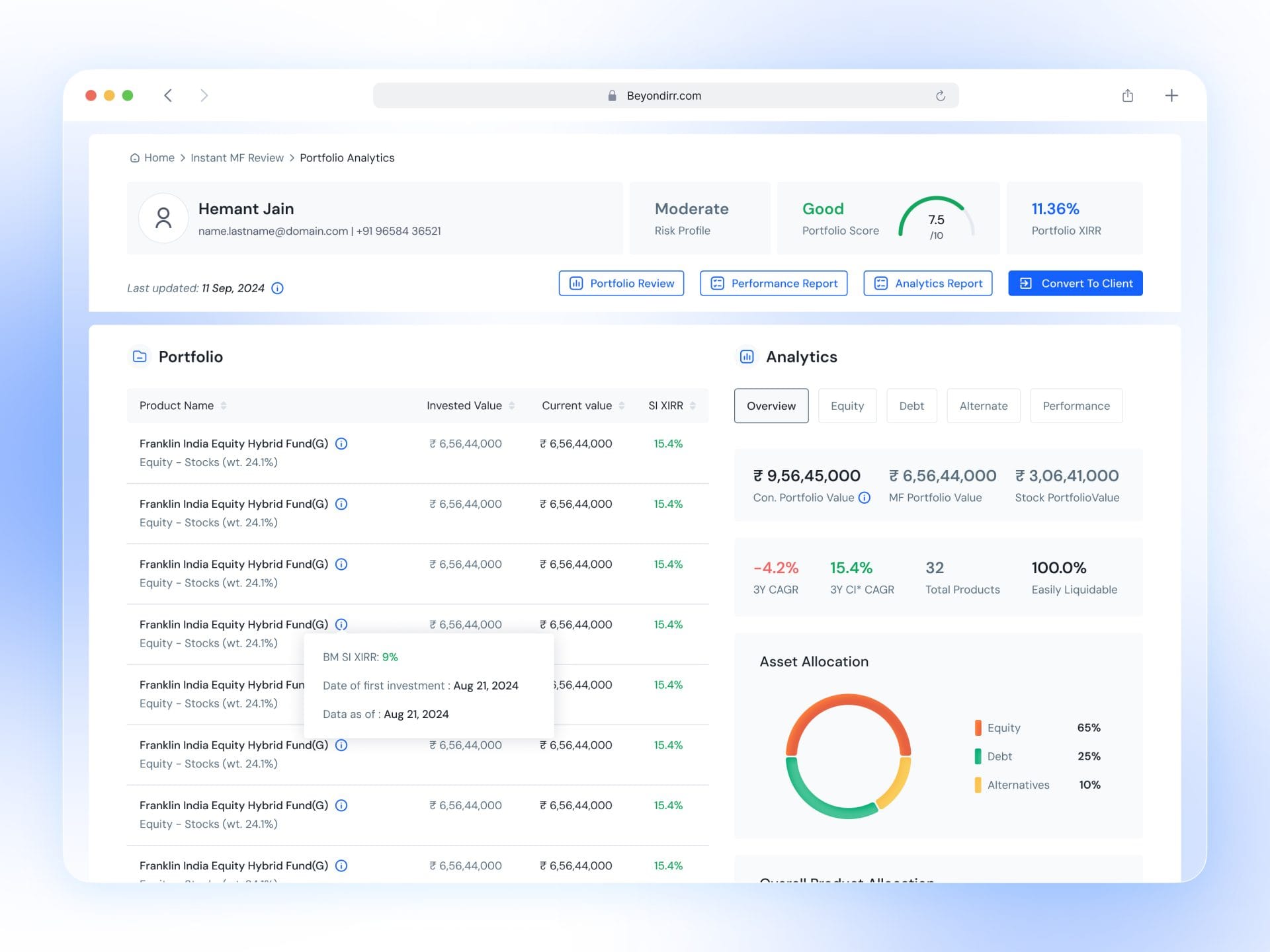Click the ₹ 9,56,45,000 consolidated value
Image resolution: width=1270 pixels, height=952 pixels.
pos(807,476)
